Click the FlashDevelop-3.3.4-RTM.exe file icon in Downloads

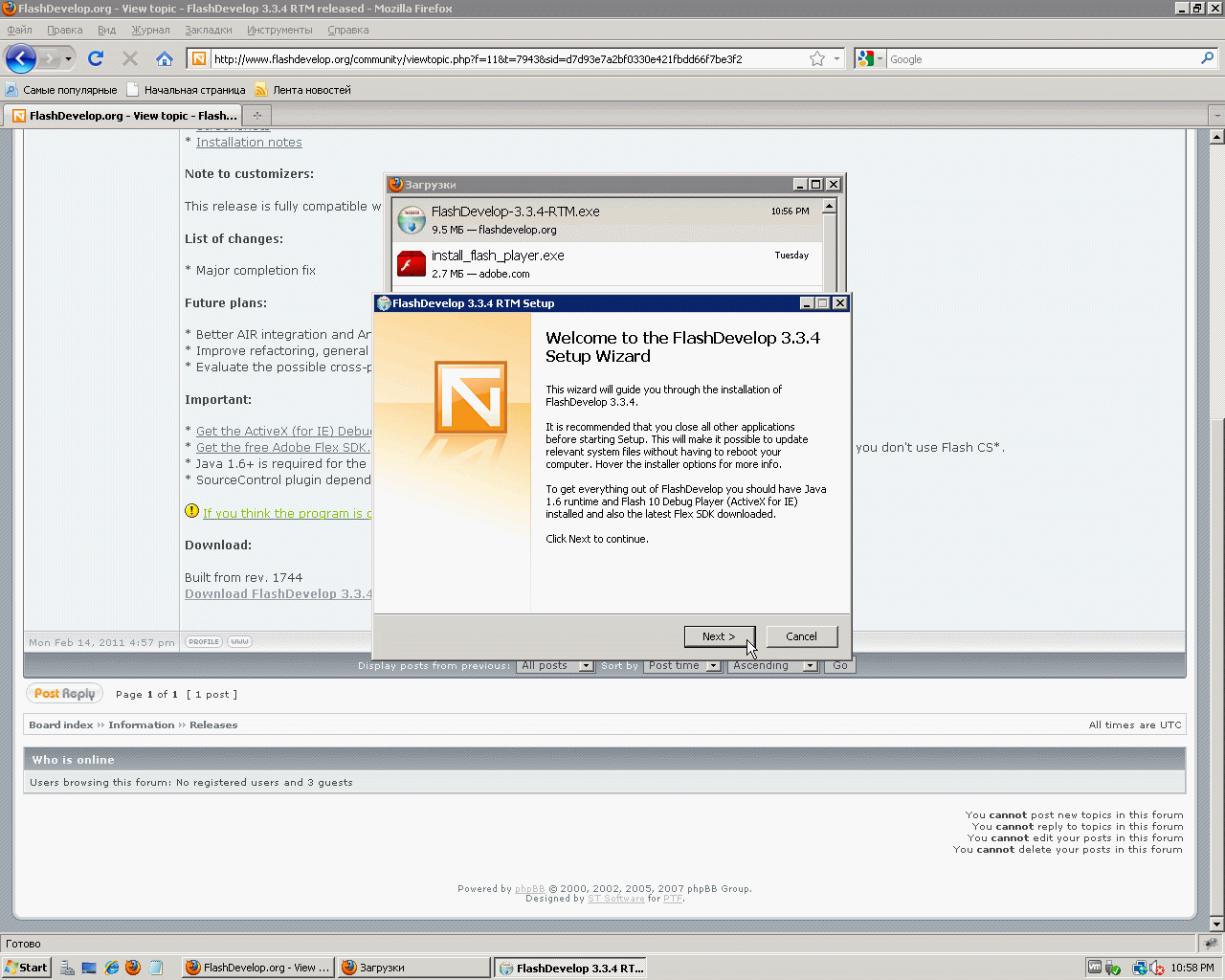click(x=412, y=219)
